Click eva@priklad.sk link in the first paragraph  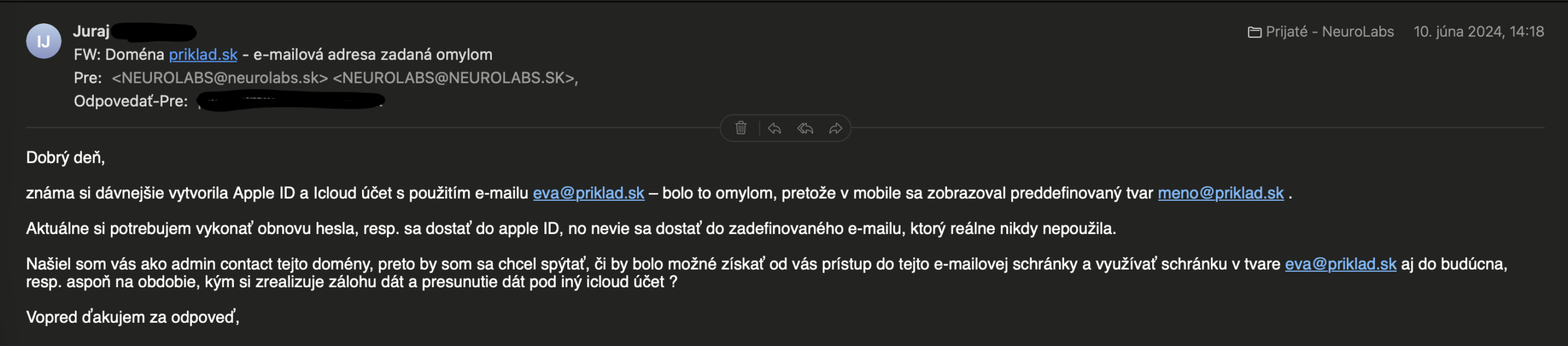tap(588, 193)
